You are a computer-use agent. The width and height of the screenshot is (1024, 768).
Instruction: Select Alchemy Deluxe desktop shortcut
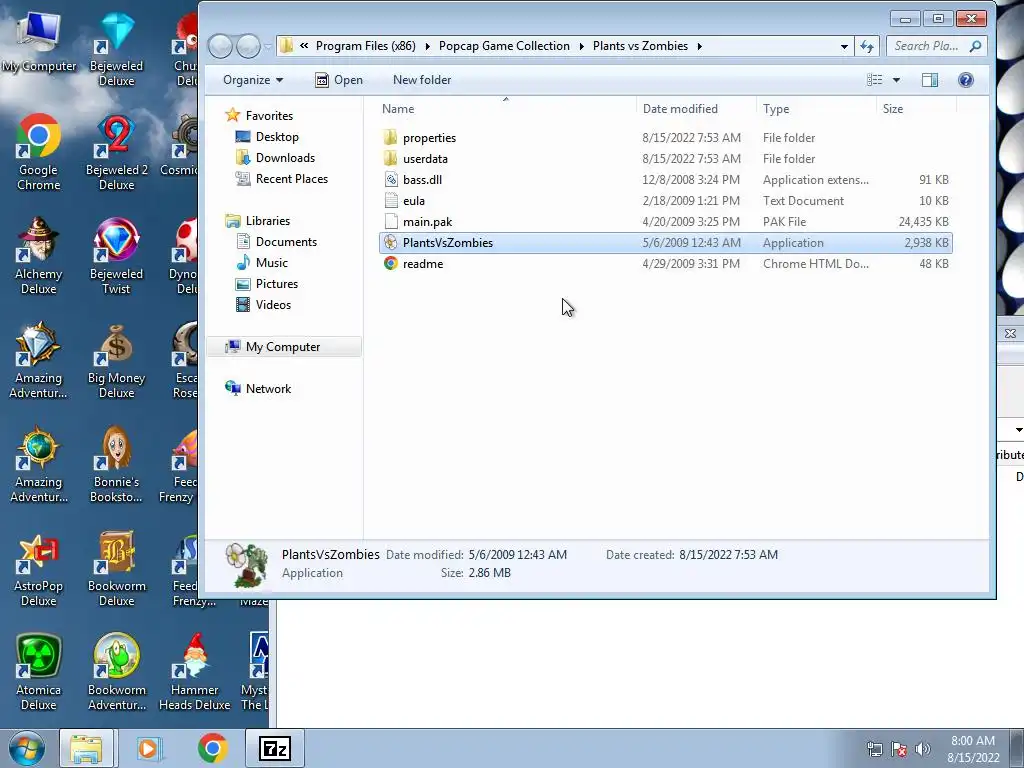(39, 257)
